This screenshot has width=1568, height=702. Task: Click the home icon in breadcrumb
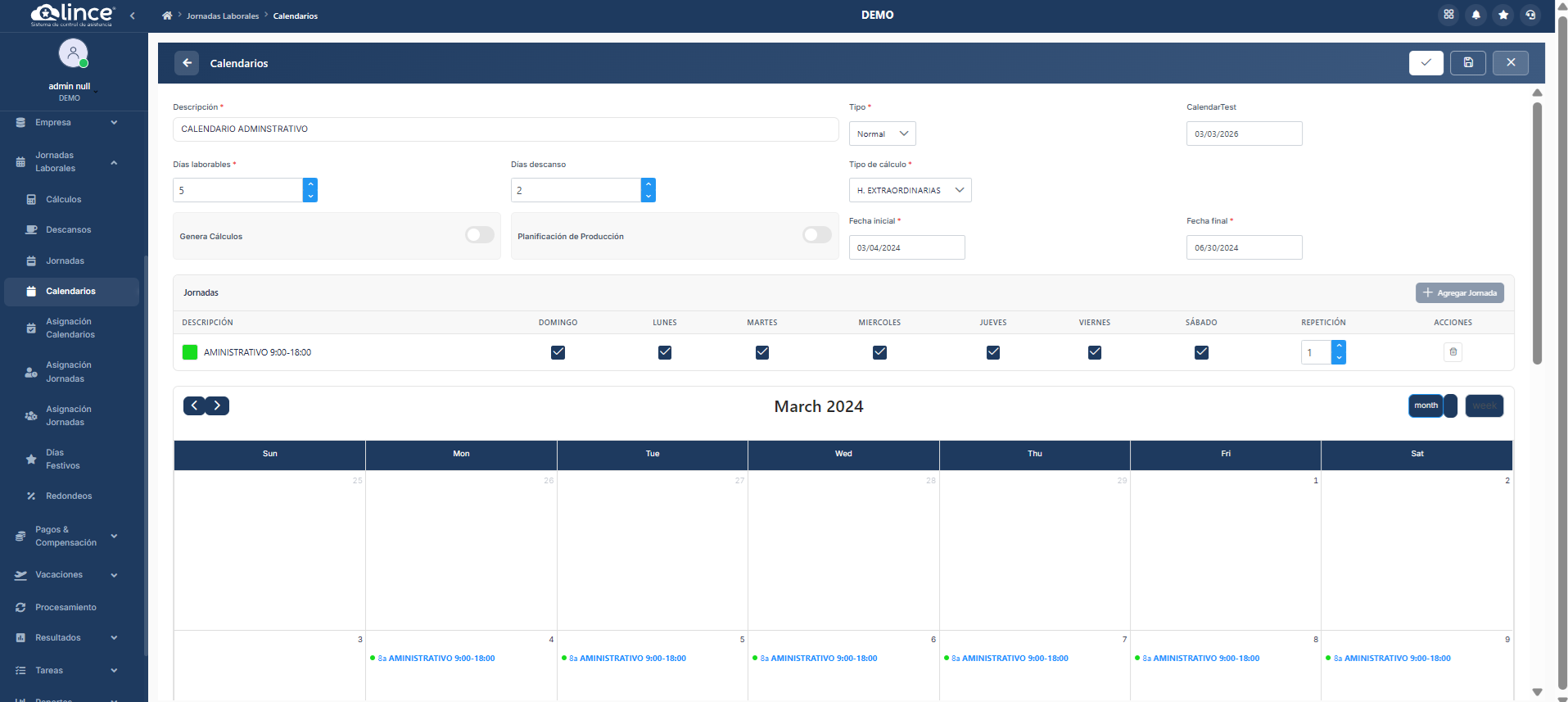pyautogui.click(x=167, y=16)
